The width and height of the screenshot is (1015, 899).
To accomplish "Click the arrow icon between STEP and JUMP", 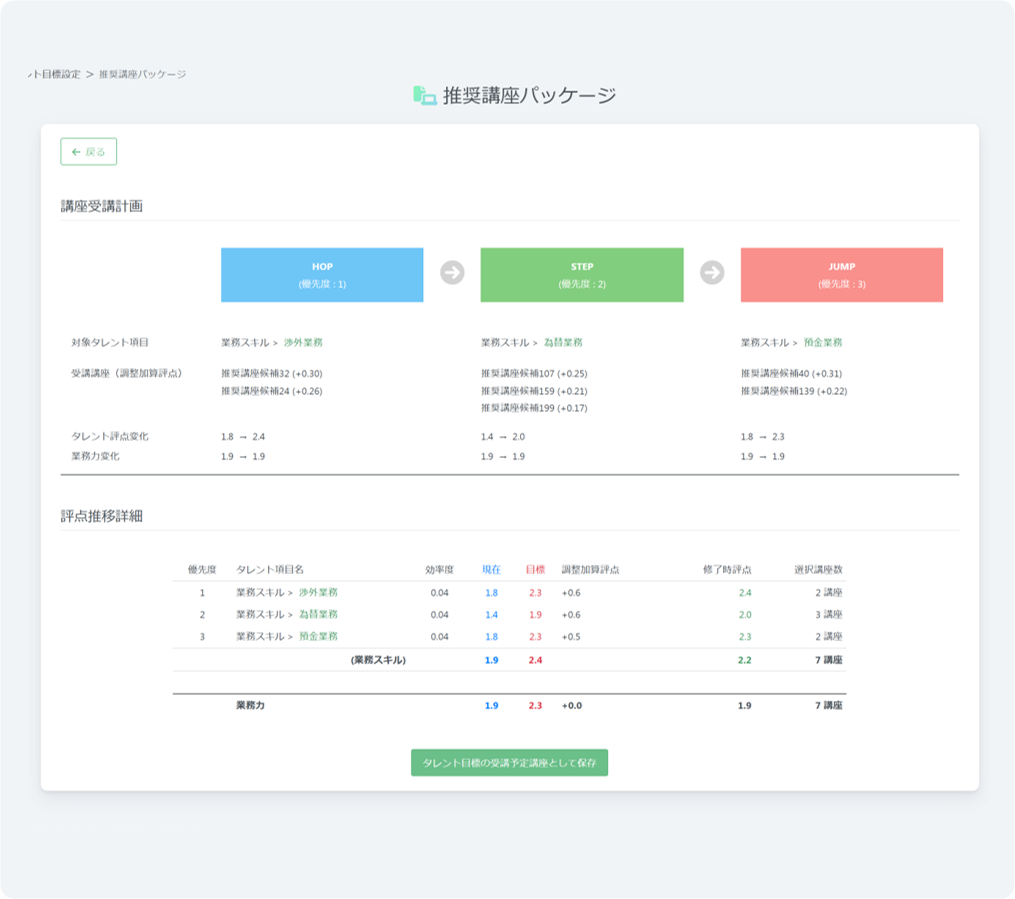I will 712,273.
